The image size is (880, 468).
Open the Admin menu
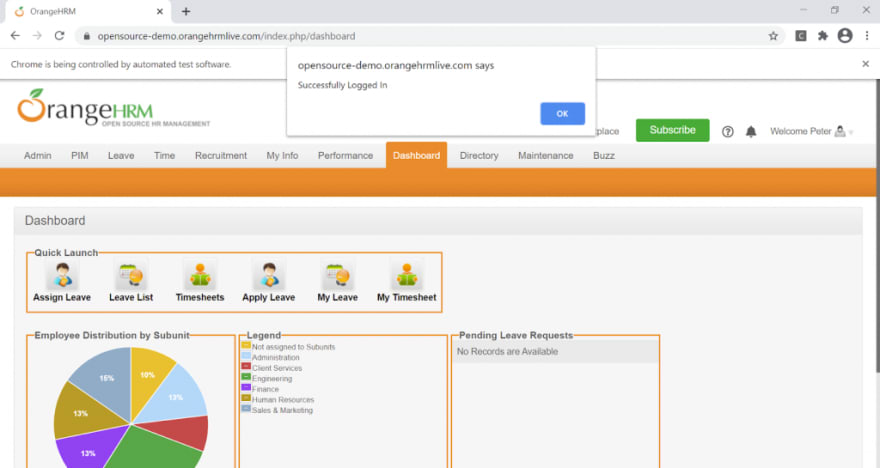(x=38, y=155)
